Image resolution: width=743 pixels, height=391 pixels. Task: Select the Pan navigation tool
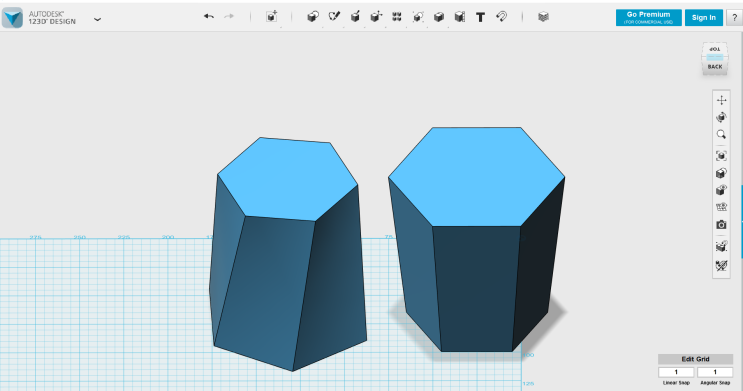pyautogui.click(x=721, y=100)
